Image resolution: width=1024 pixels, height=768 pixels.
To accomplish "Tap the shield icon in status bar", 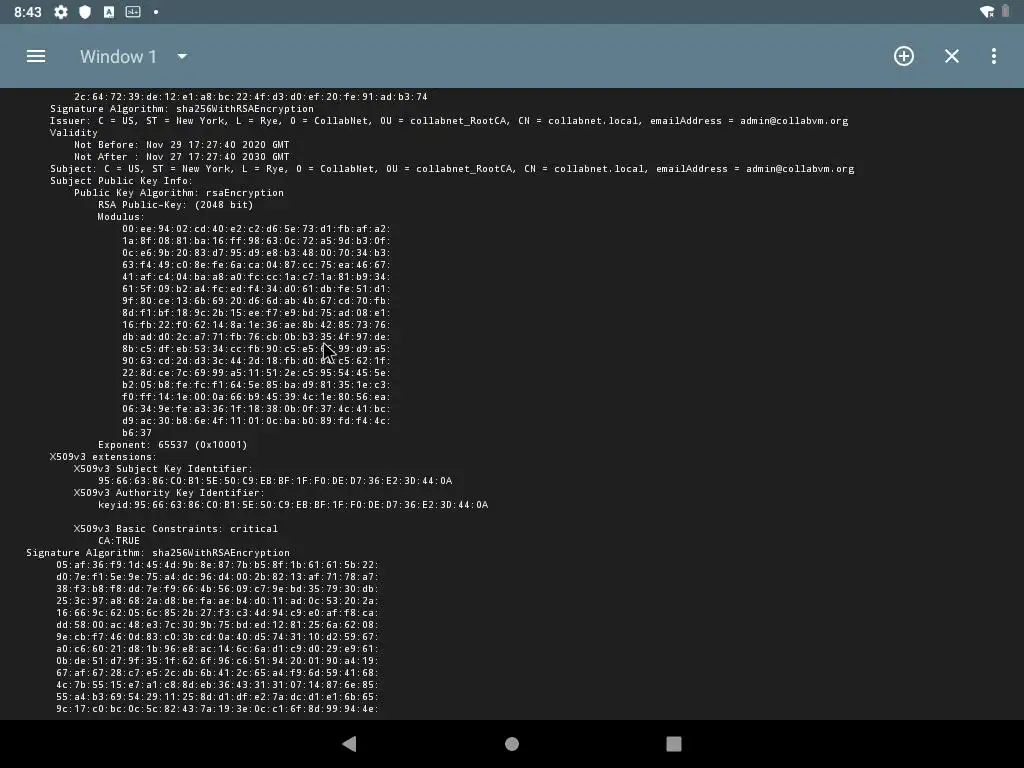I will tap(85, 12).
